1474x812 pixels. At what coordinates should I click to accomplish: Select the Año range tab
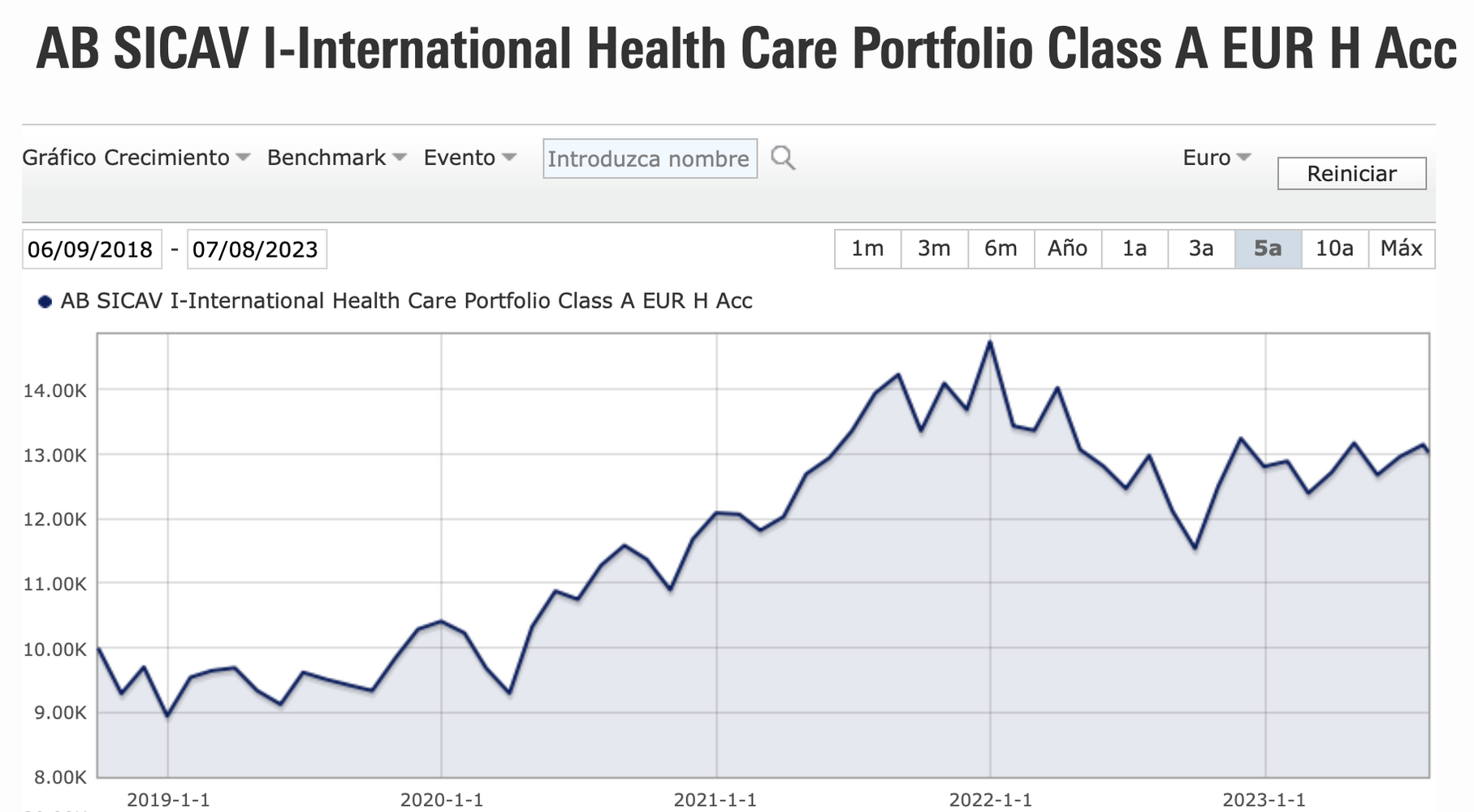point(1067,248)
